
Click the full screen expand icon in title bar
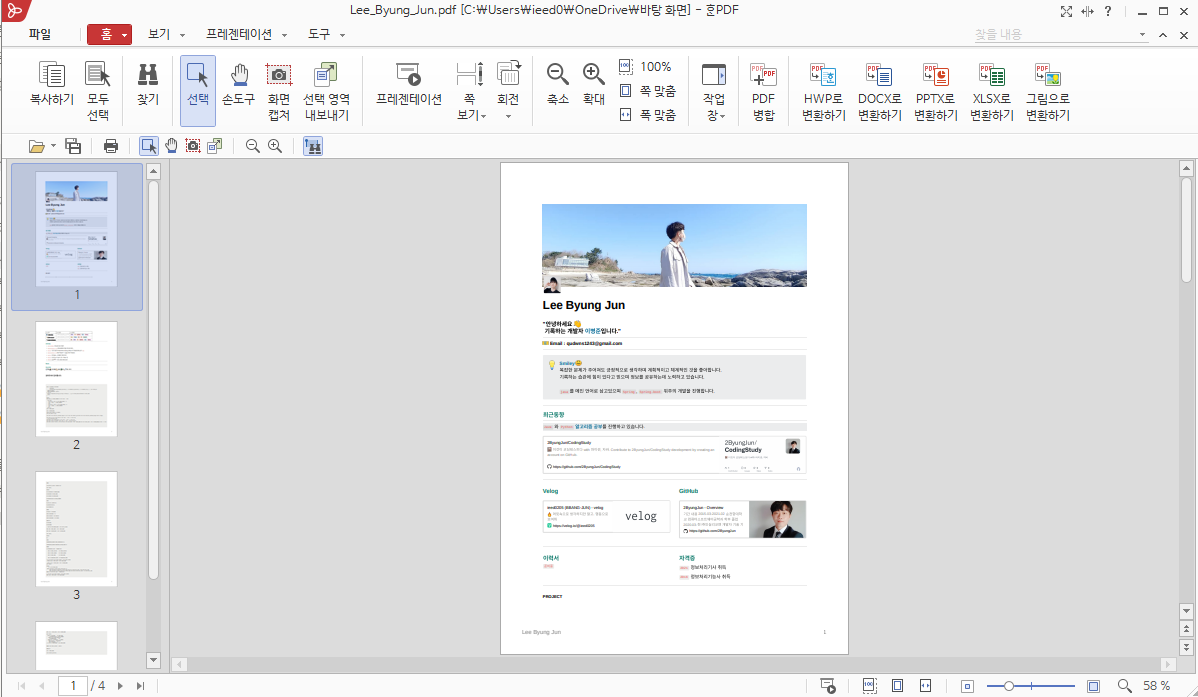coord(1067,11)
